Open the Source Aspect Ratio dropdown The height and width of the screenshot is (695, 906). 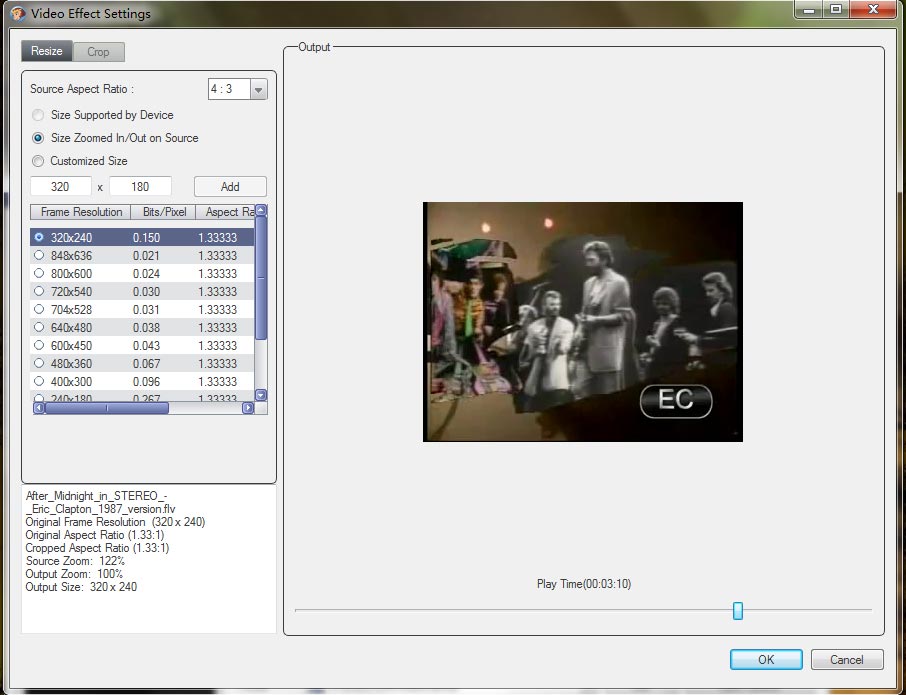click(258, 90)
